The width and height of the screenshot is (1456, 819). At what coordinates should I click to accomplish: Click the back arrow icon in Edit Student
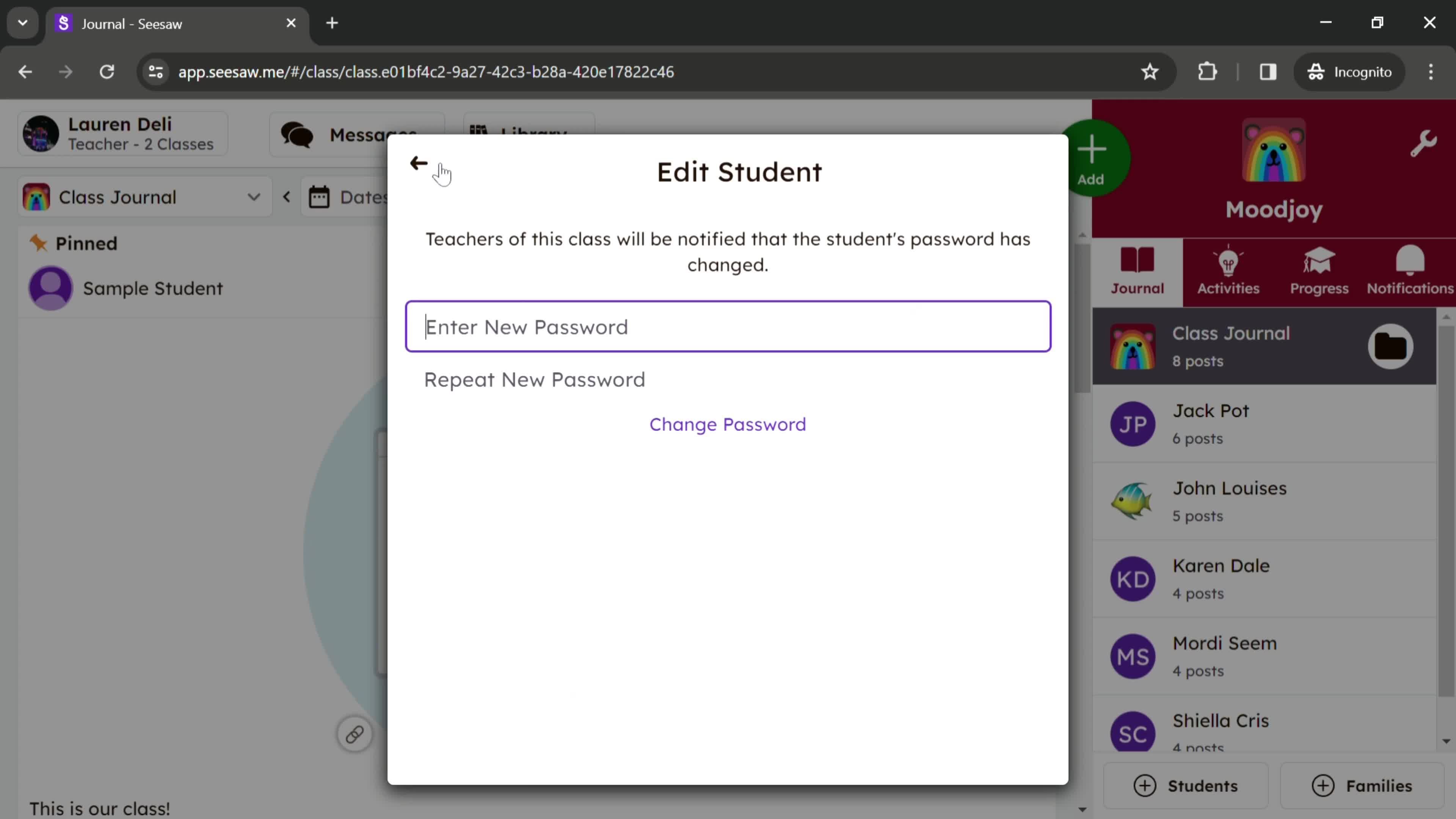coord(418,164)
